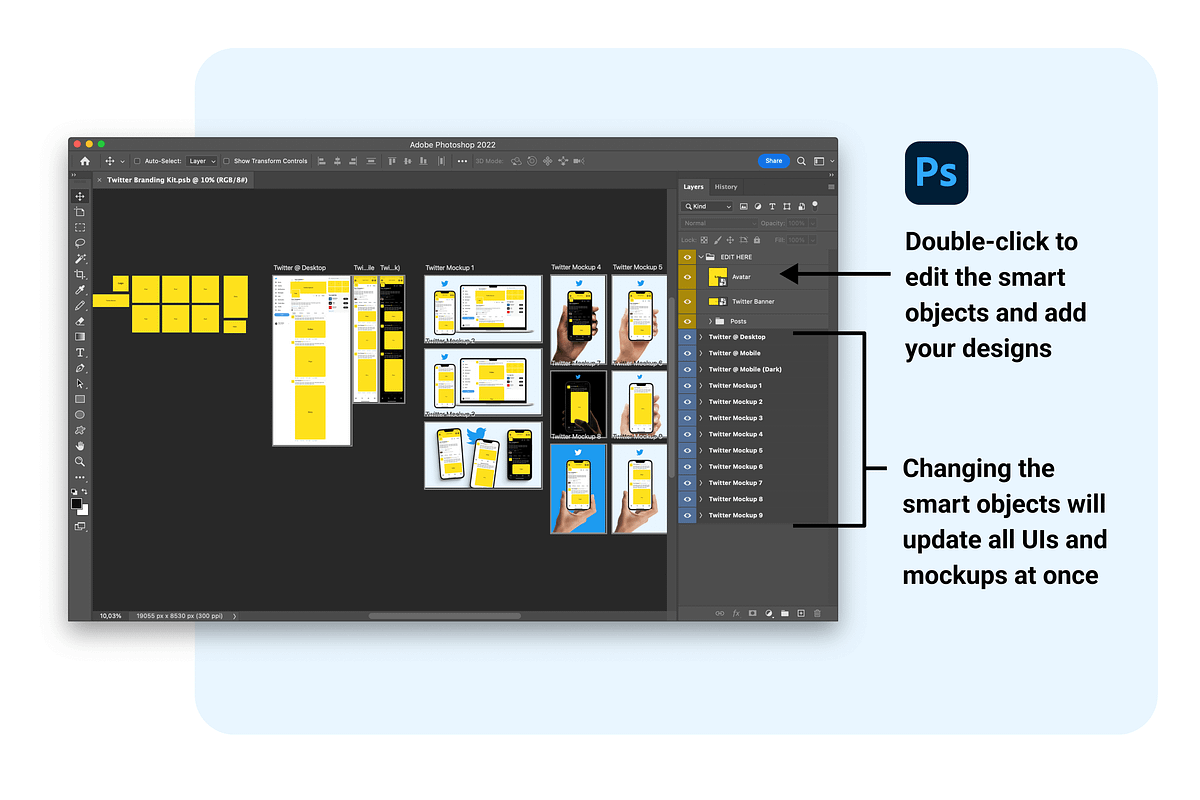Select the Layers tab
This screenshot has height=800, width=1200.
click(693, 186)
